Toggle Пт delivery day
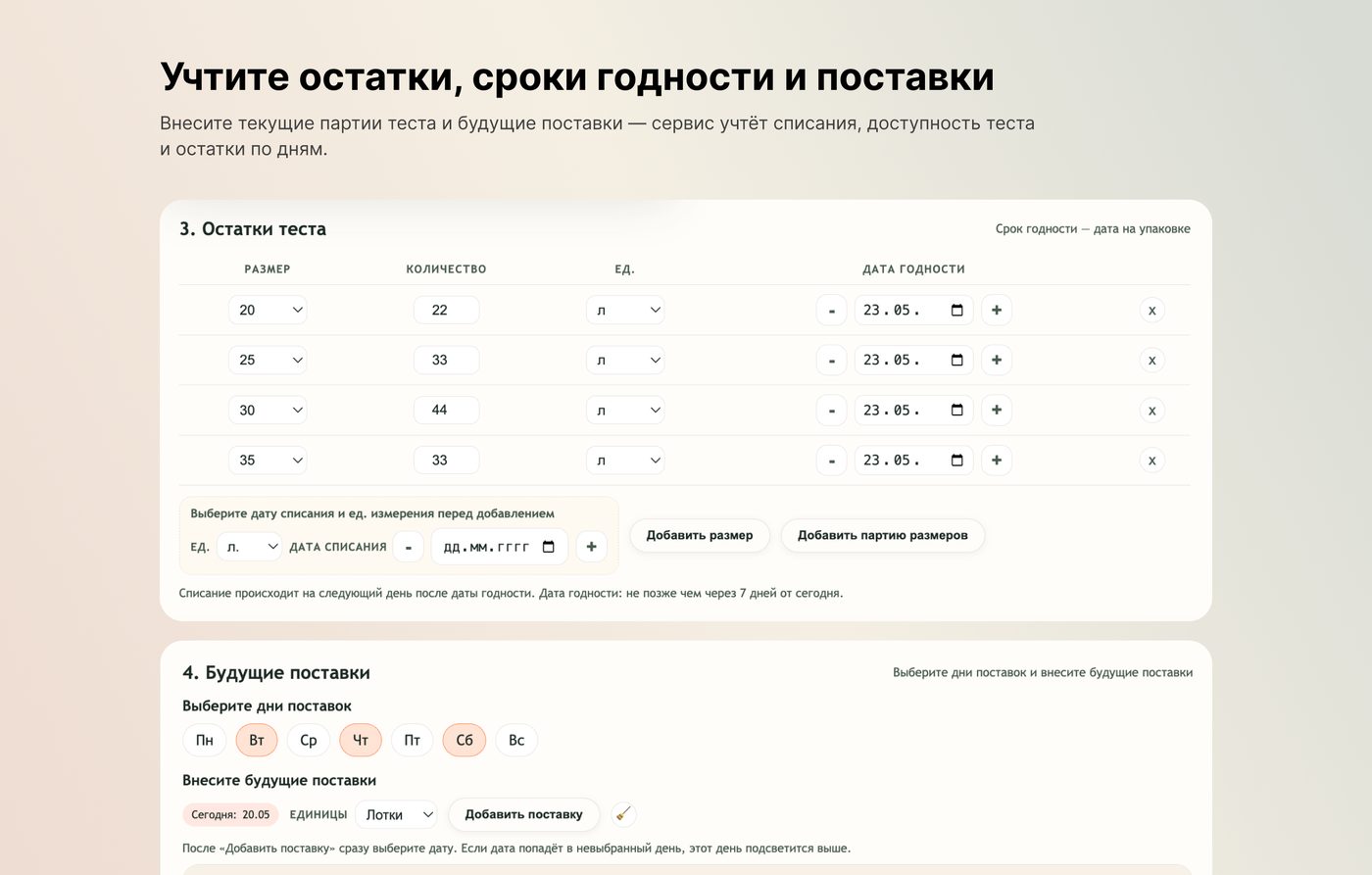Screen dimensions: 1372x875 click(x=413, y=740)
